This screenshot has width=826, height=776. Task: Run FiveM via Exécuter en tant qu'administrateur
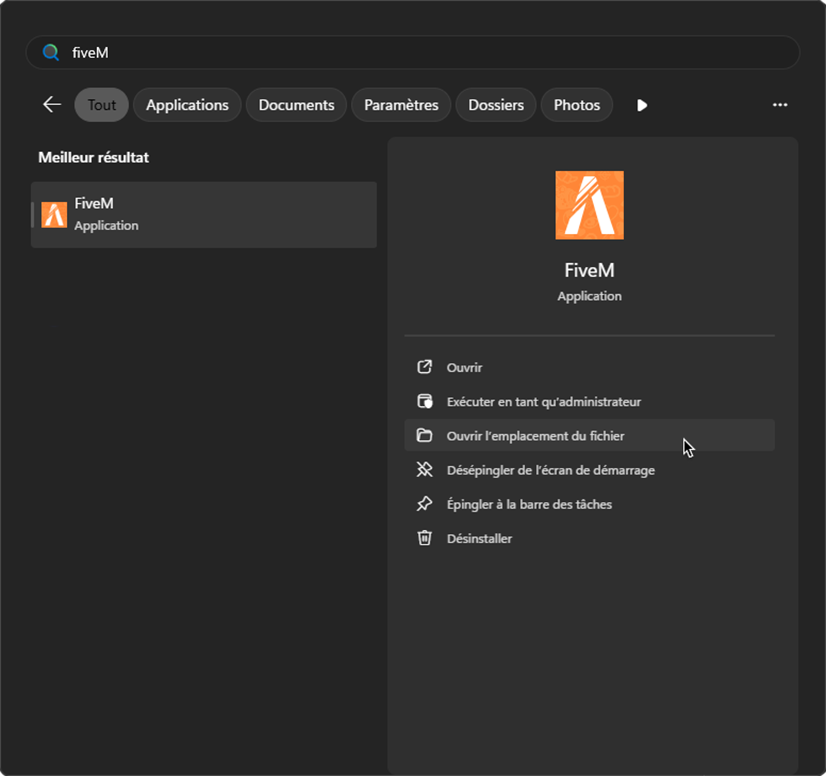click(x=543, y=402)
